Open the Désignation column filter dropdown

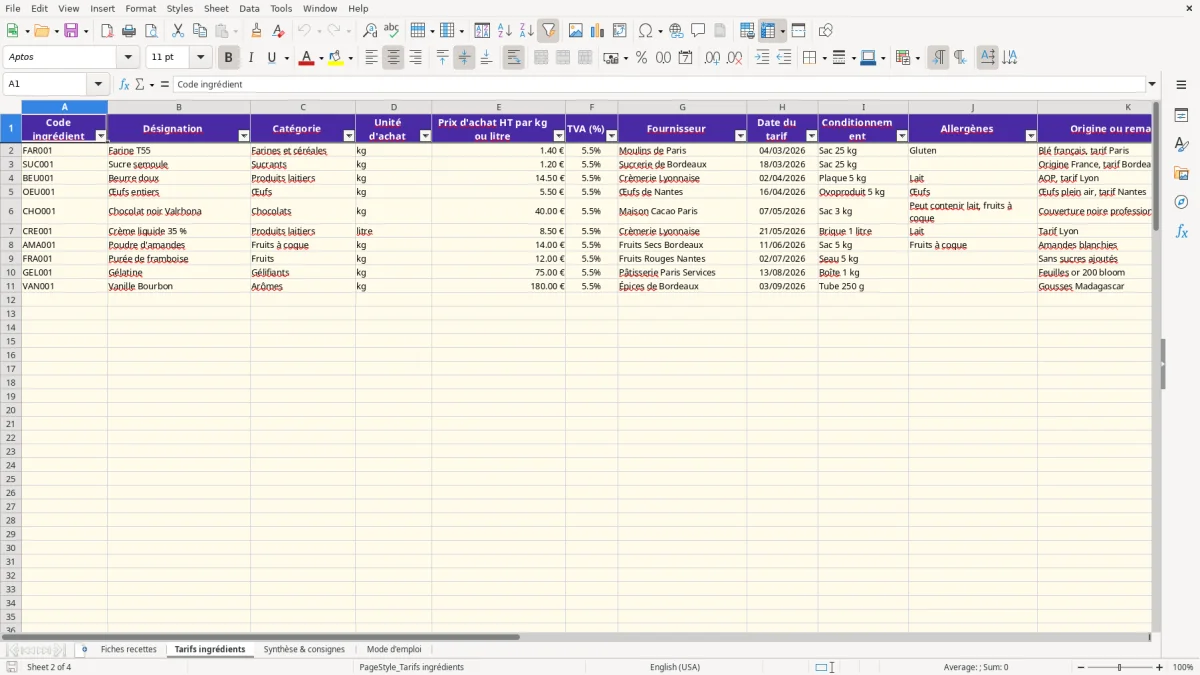click(244, 136)
